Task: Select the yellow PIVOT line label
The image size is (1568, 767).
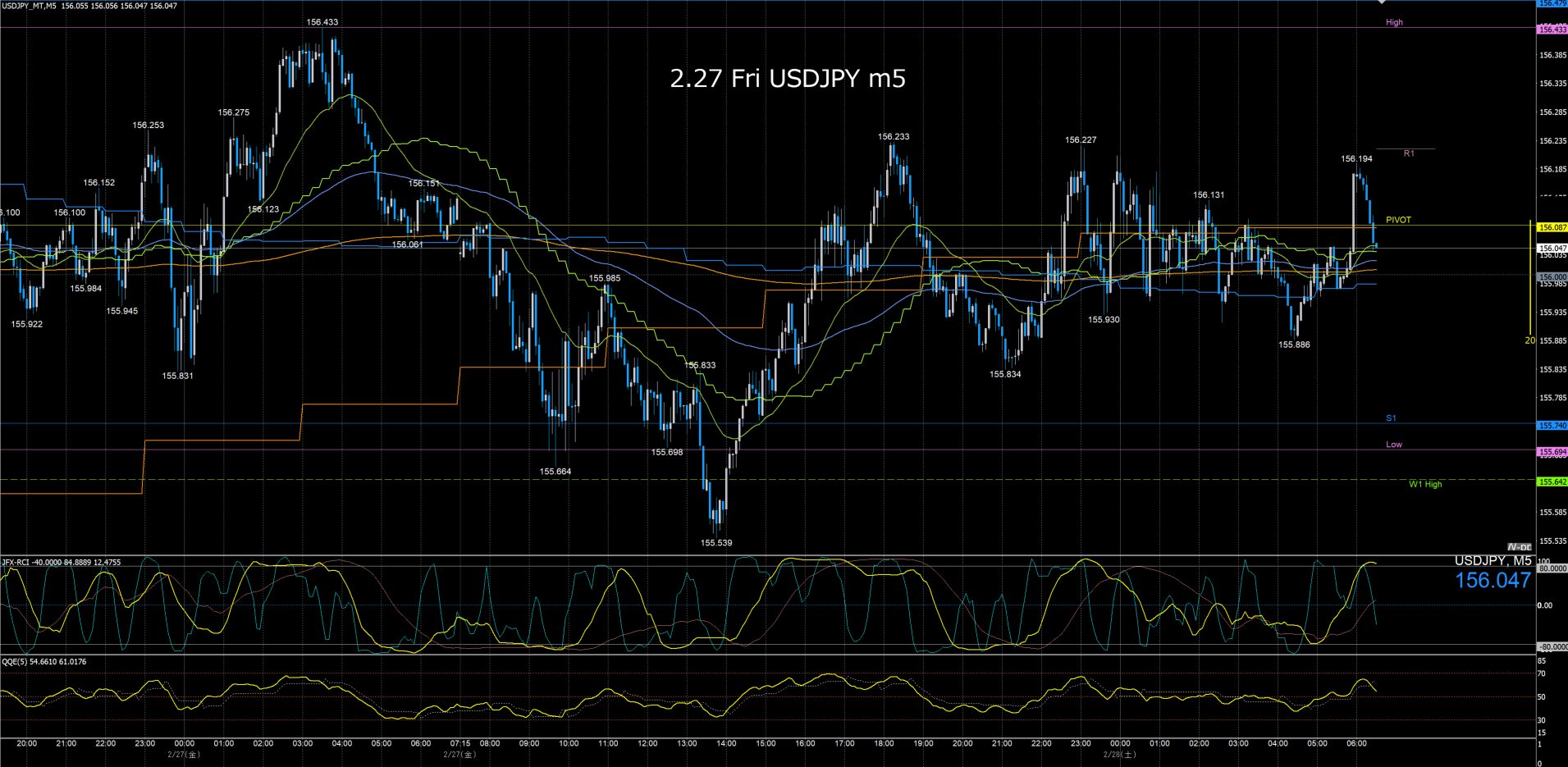Action: pos(1398,220)
